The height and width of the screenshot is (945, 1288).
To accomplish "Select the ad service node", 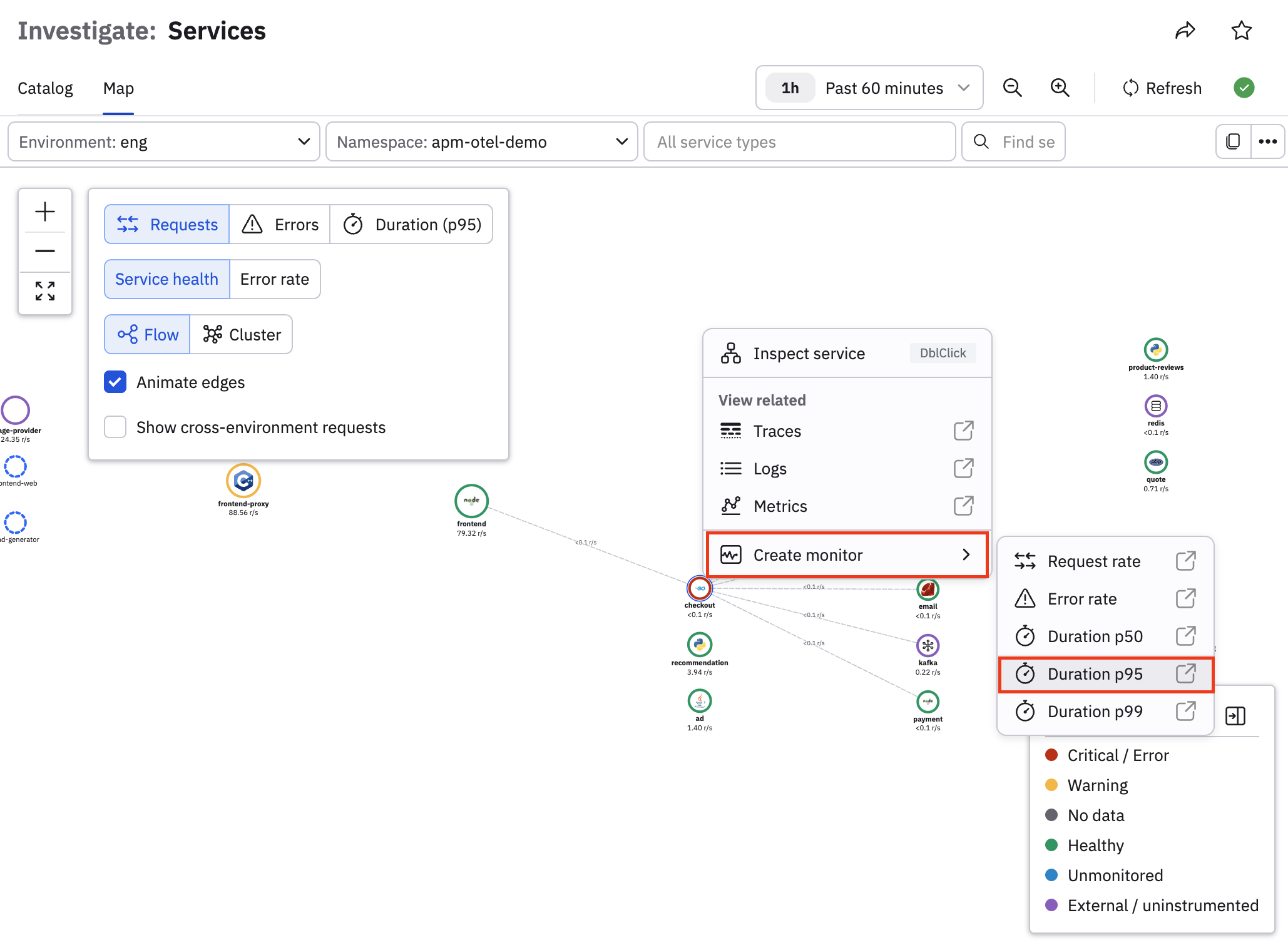I will 700,701.
